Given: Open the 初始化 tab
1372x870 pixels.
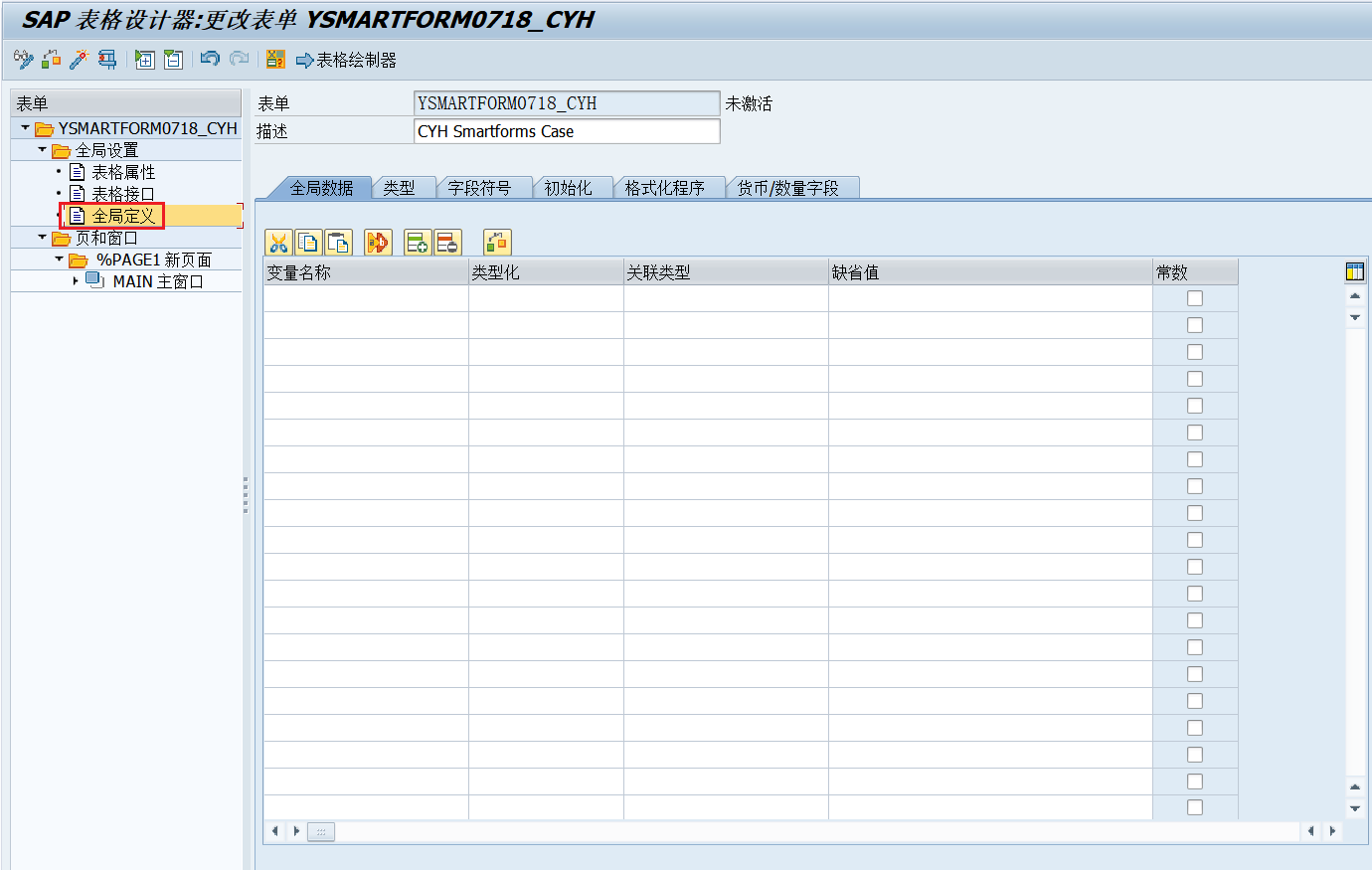Looking at the screenshot, I should pyautogui.click(x=569, y=188).
